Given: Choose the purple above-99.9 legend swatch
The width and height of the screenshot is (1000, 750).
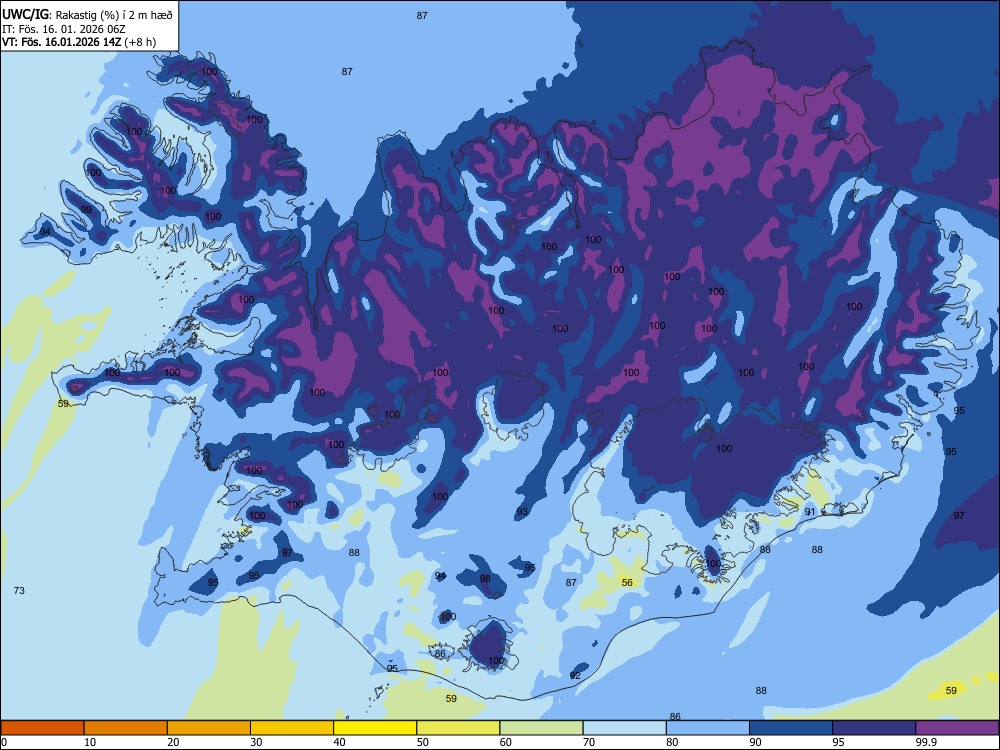Looking at the screenshot, I should [957, 728].
